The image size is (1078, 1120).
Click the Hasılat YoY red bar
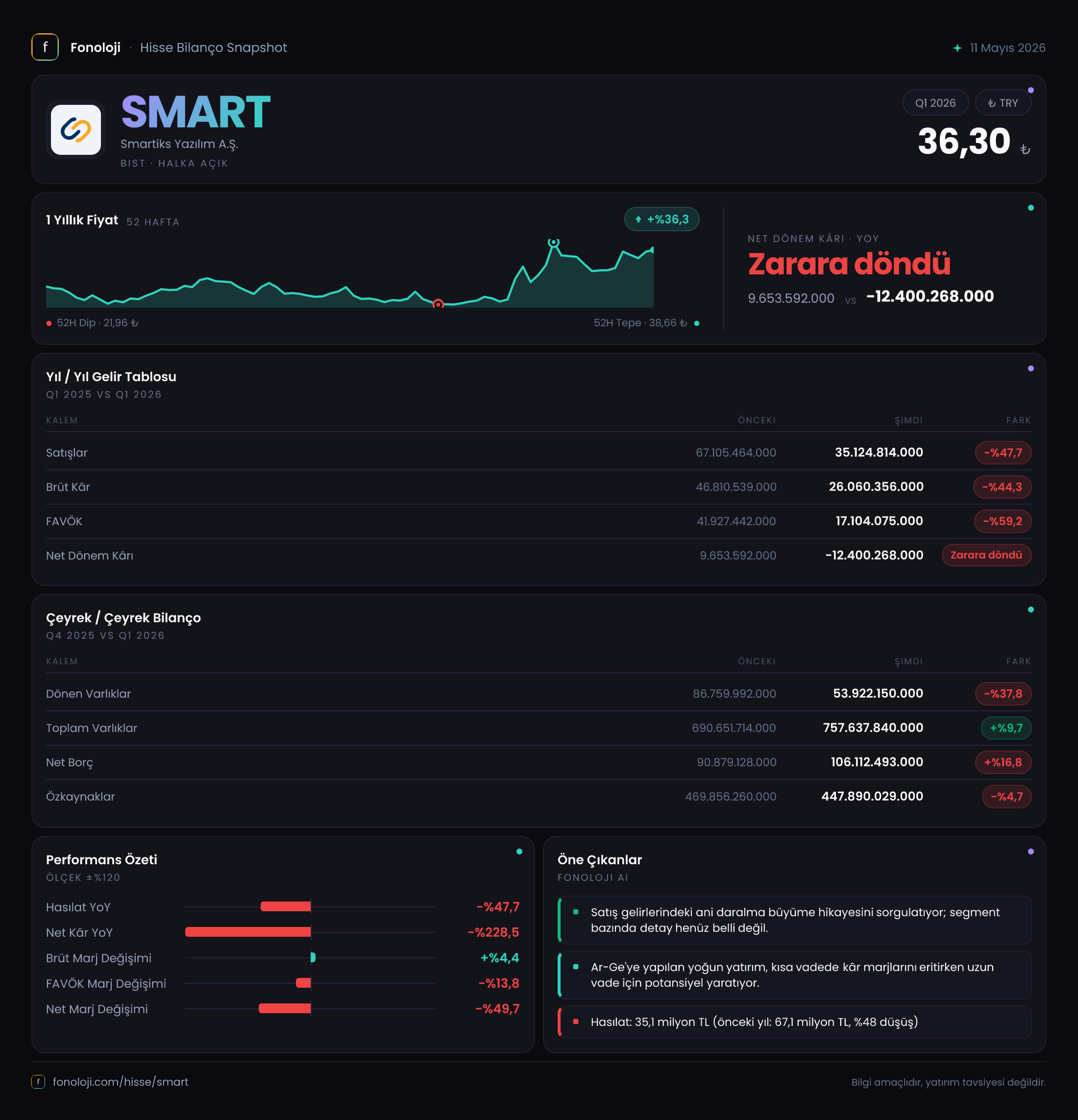[x=286, y=906]
